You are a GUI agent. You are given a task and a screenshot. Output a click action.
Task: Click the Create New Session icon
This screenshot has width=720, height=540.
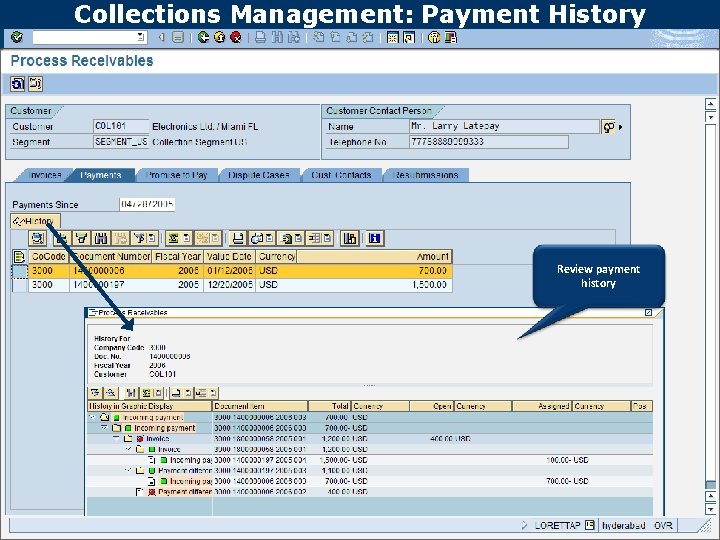click(x=393, y=38)
